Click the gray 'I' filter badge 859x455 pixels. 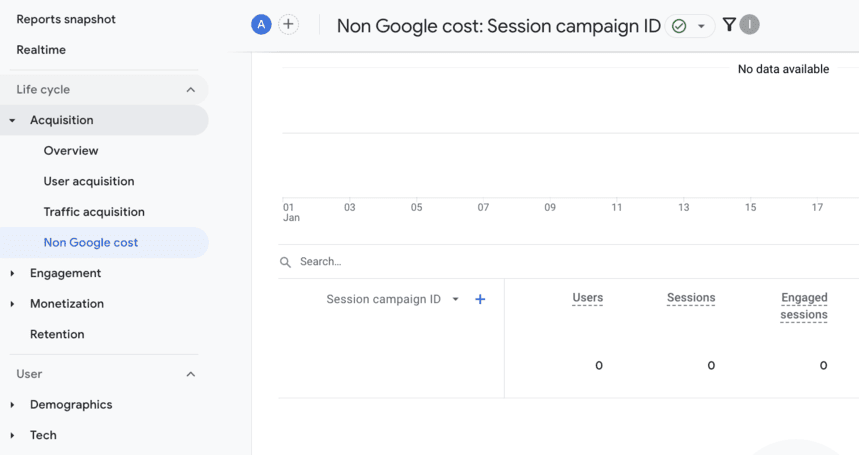click(749, 25)
